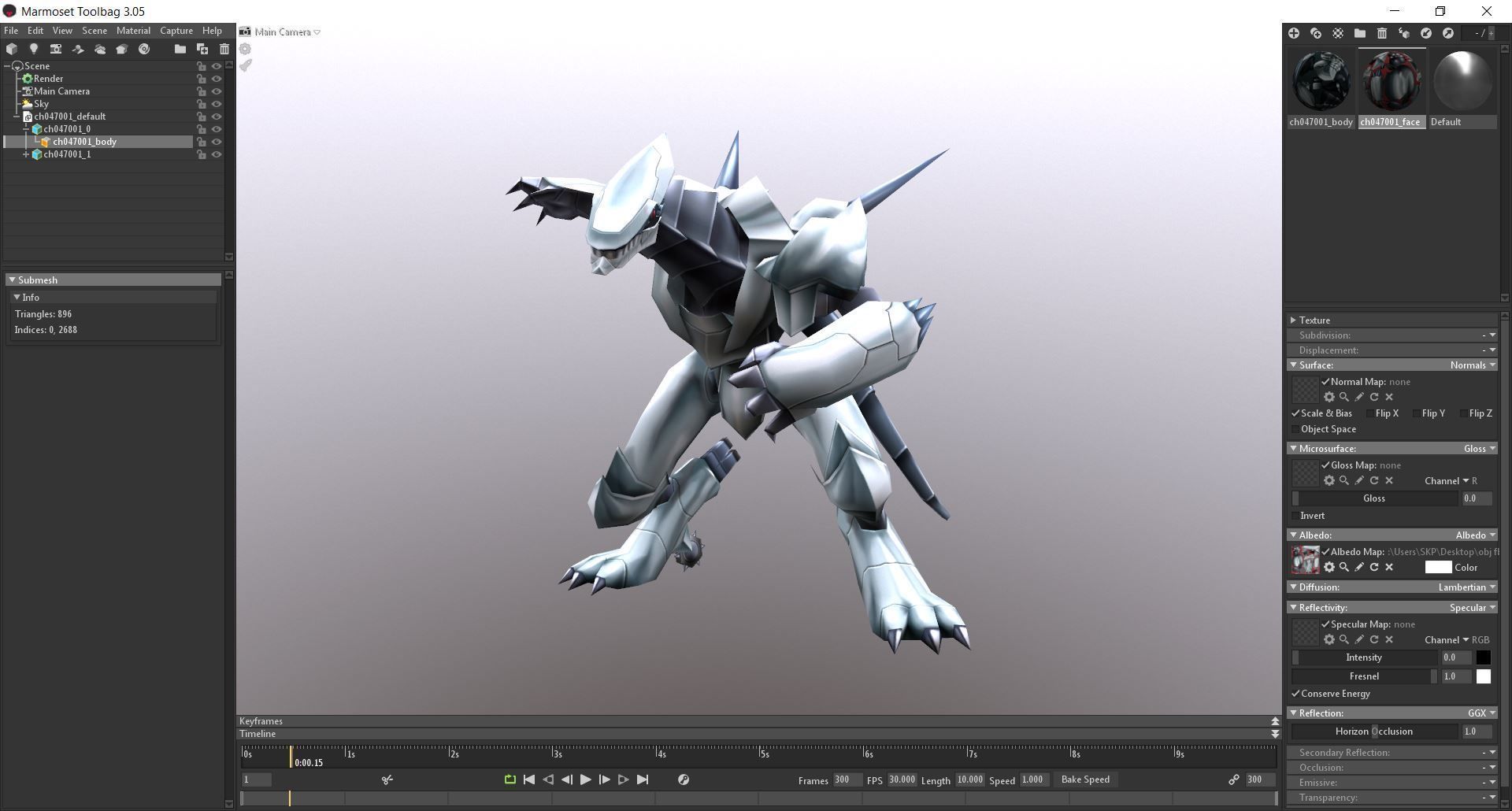This screenshot has width=1512, height=811.
Task: Open the File menu
Action: point(11,31)
